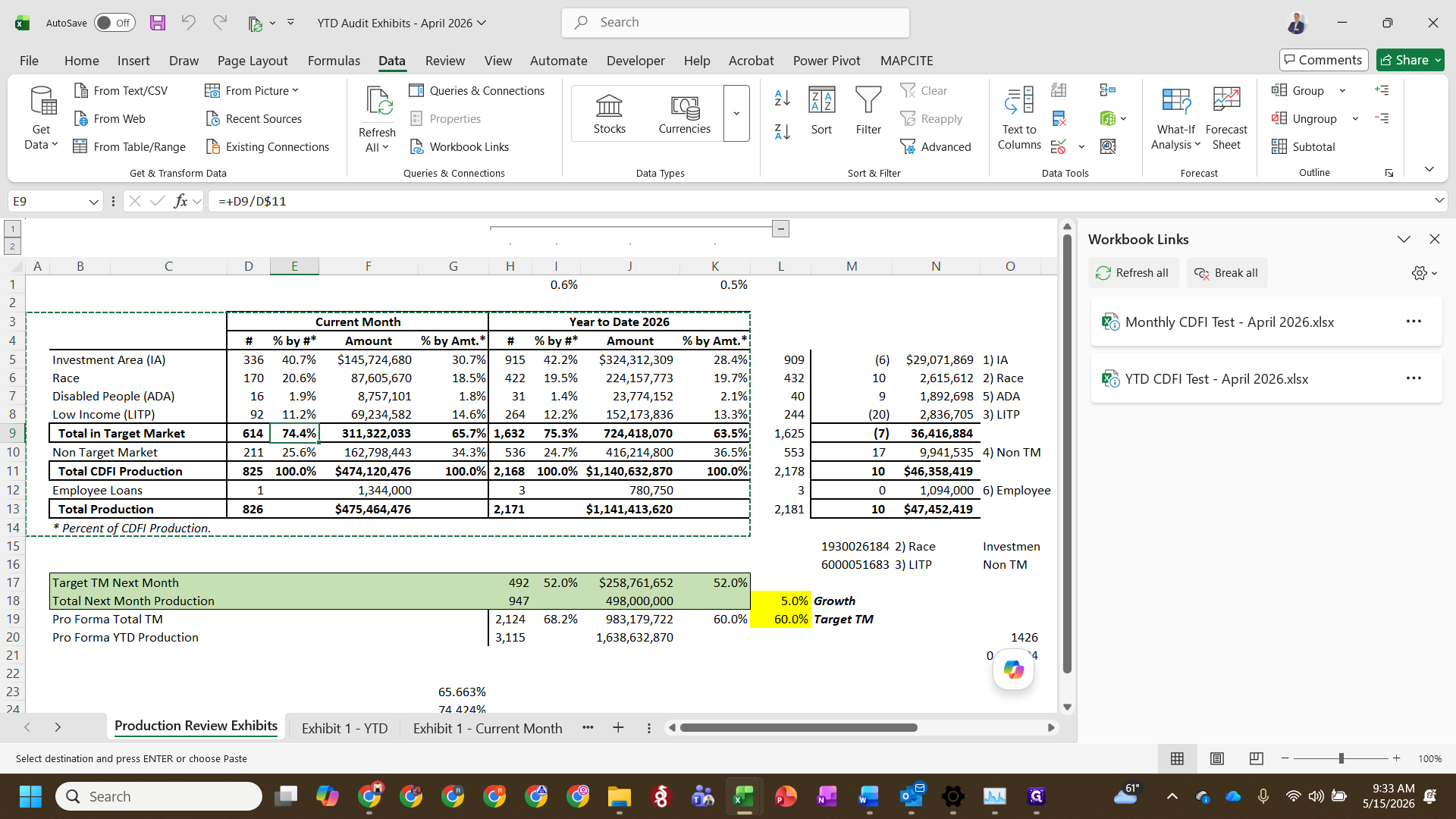The height and width of the screenshot is (819, 1456).
Task: Switch to Exhibit 1 - Current Month sheet
Action: point(488,728)
